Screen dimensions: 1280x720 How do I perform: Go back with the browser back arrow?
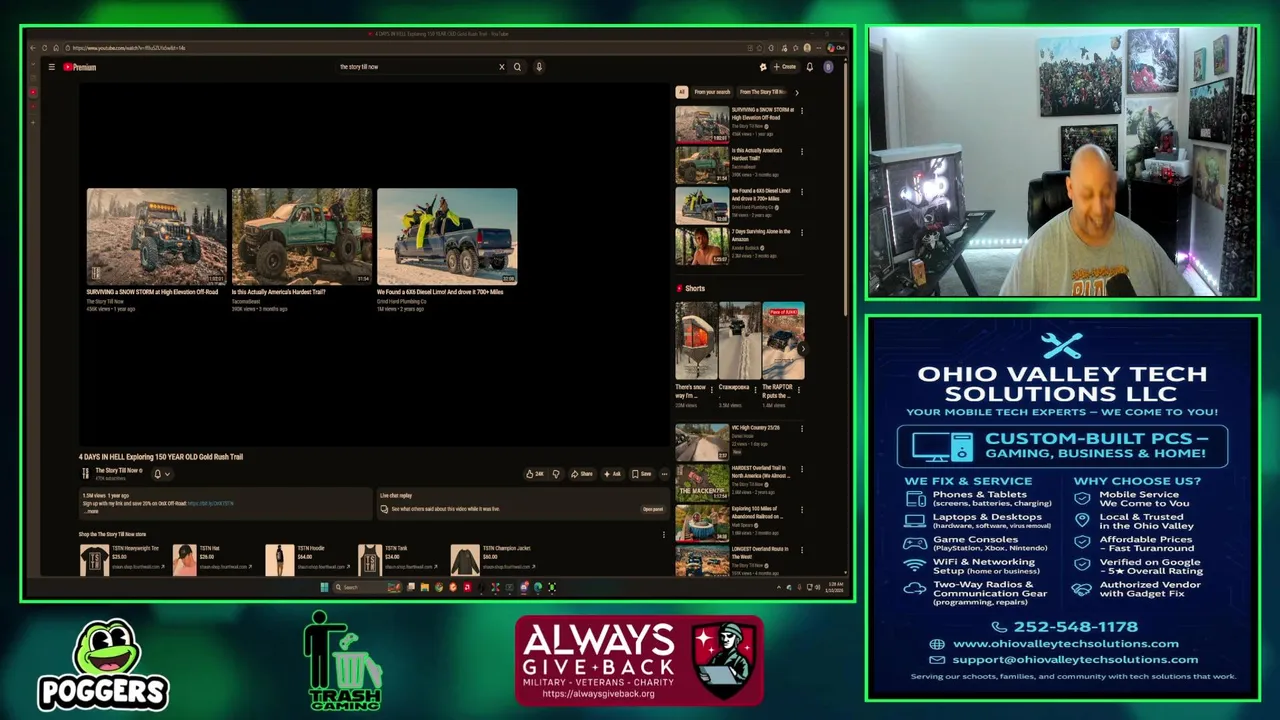pos(33,48)
